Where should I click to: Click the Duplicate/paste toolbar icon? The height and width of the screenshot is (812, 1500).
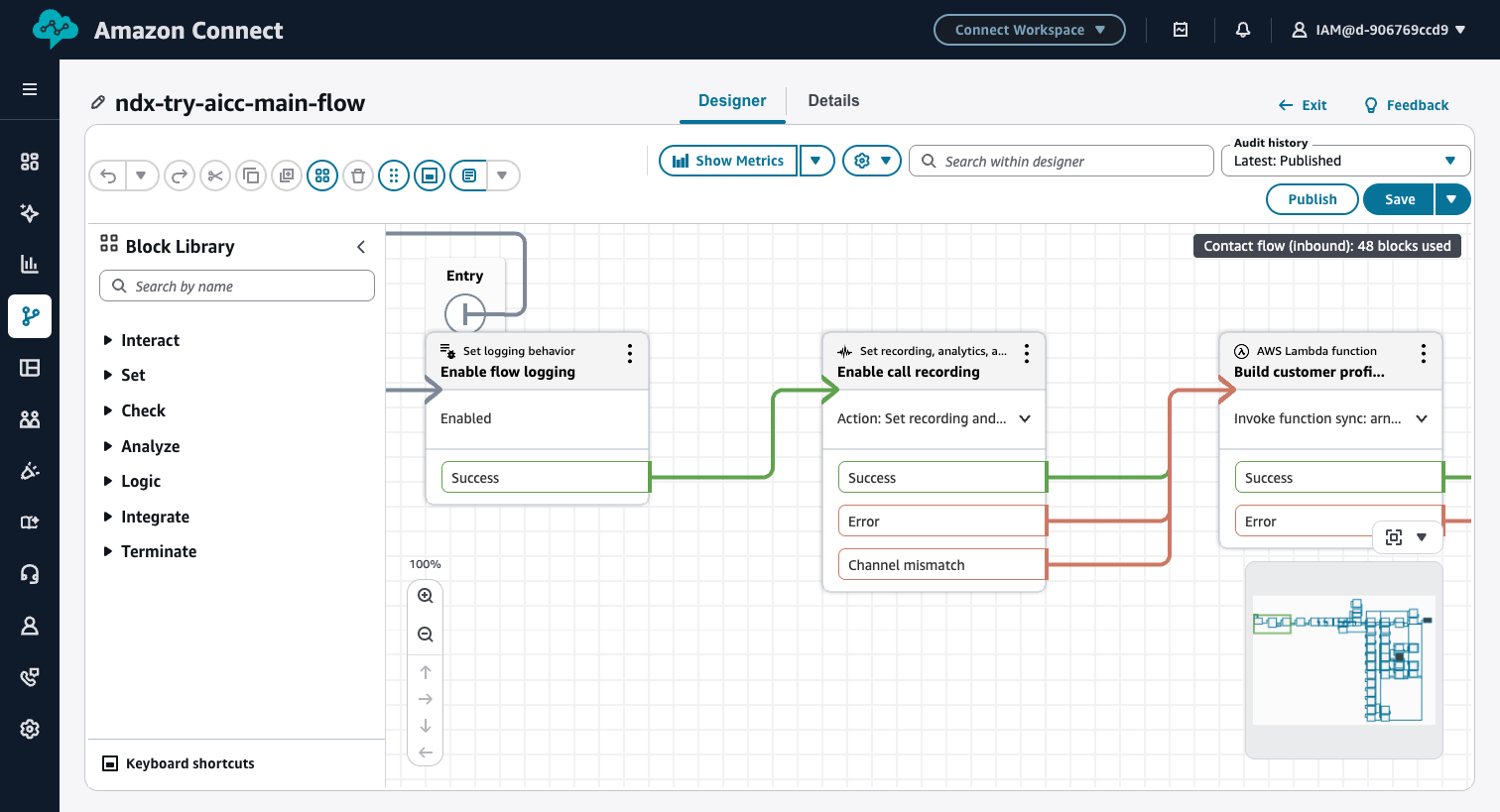click(287, 175)
